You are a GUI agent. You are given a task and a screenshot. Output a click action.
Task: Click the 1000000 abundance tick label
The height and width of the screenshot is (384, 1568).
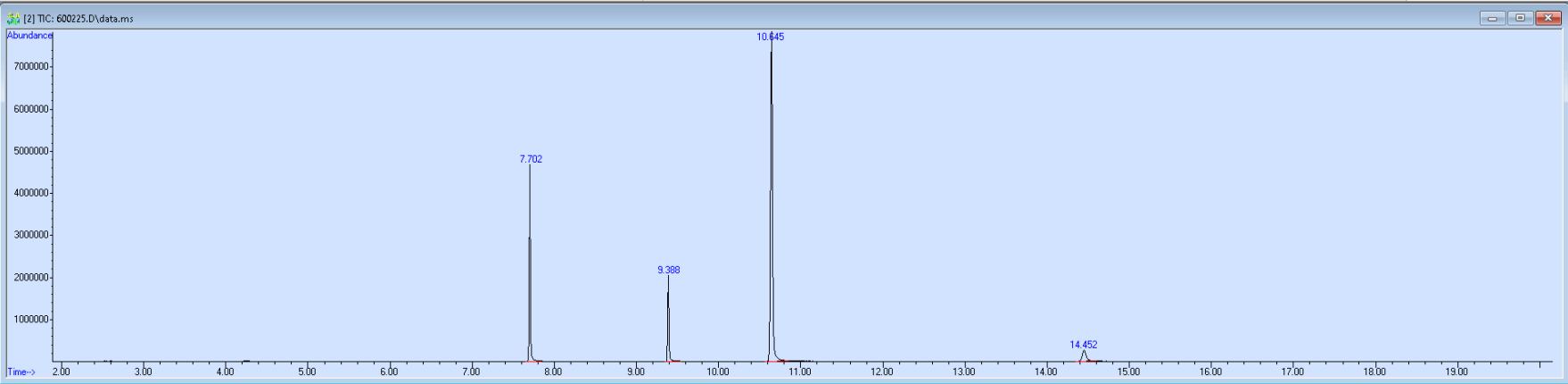[x=30, y=320]
